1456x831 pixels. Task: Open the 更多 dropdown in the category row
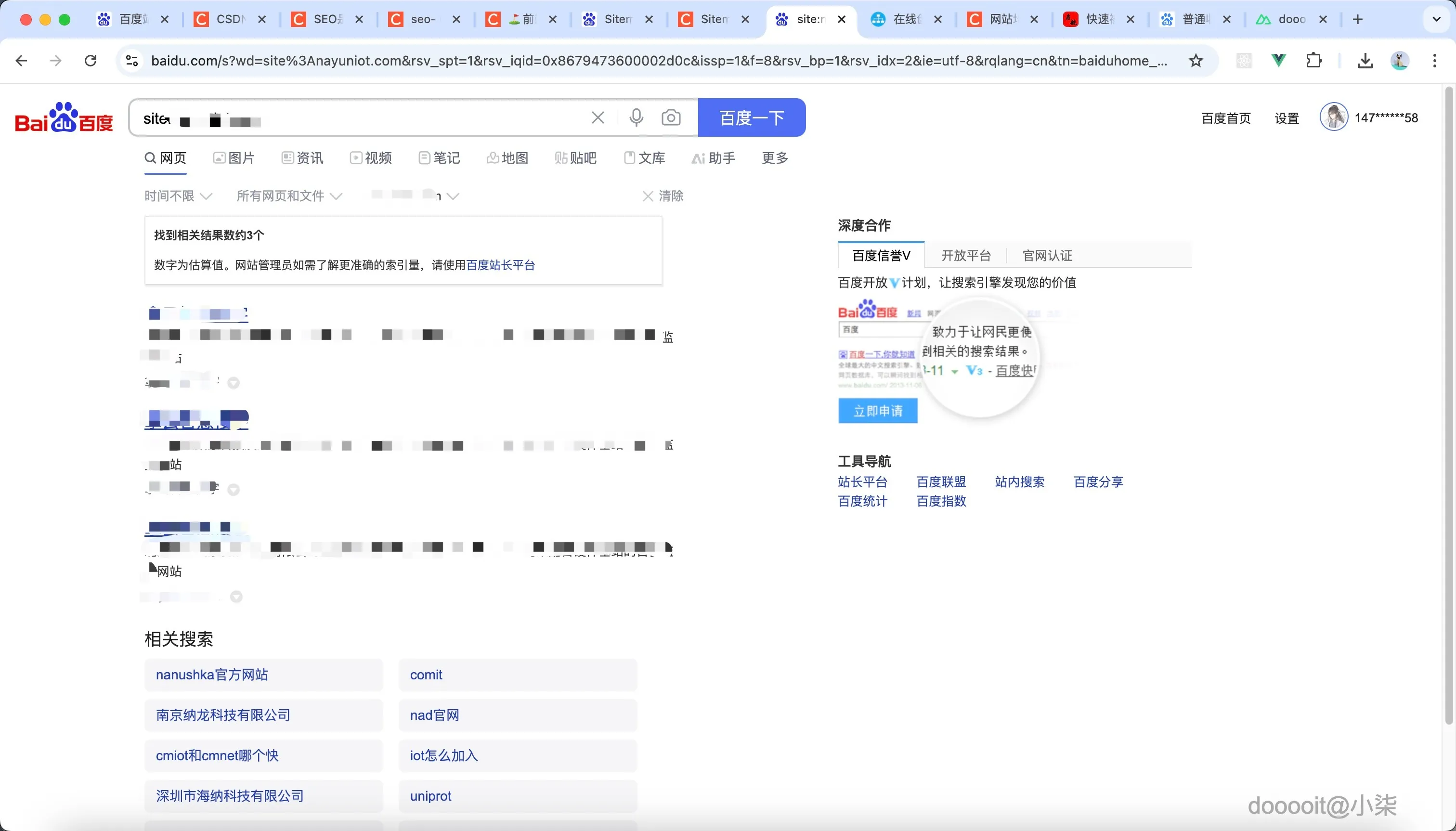(774, 158)
